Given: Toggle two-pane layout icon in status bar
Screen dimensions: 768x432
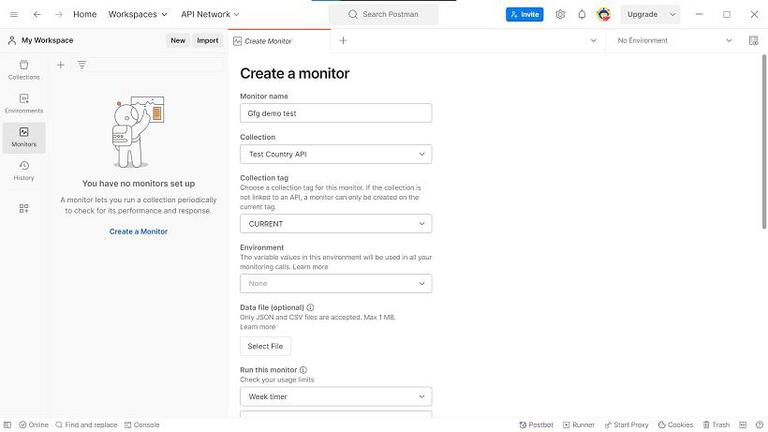Looking at the screenshot, I should pos(743,425).
